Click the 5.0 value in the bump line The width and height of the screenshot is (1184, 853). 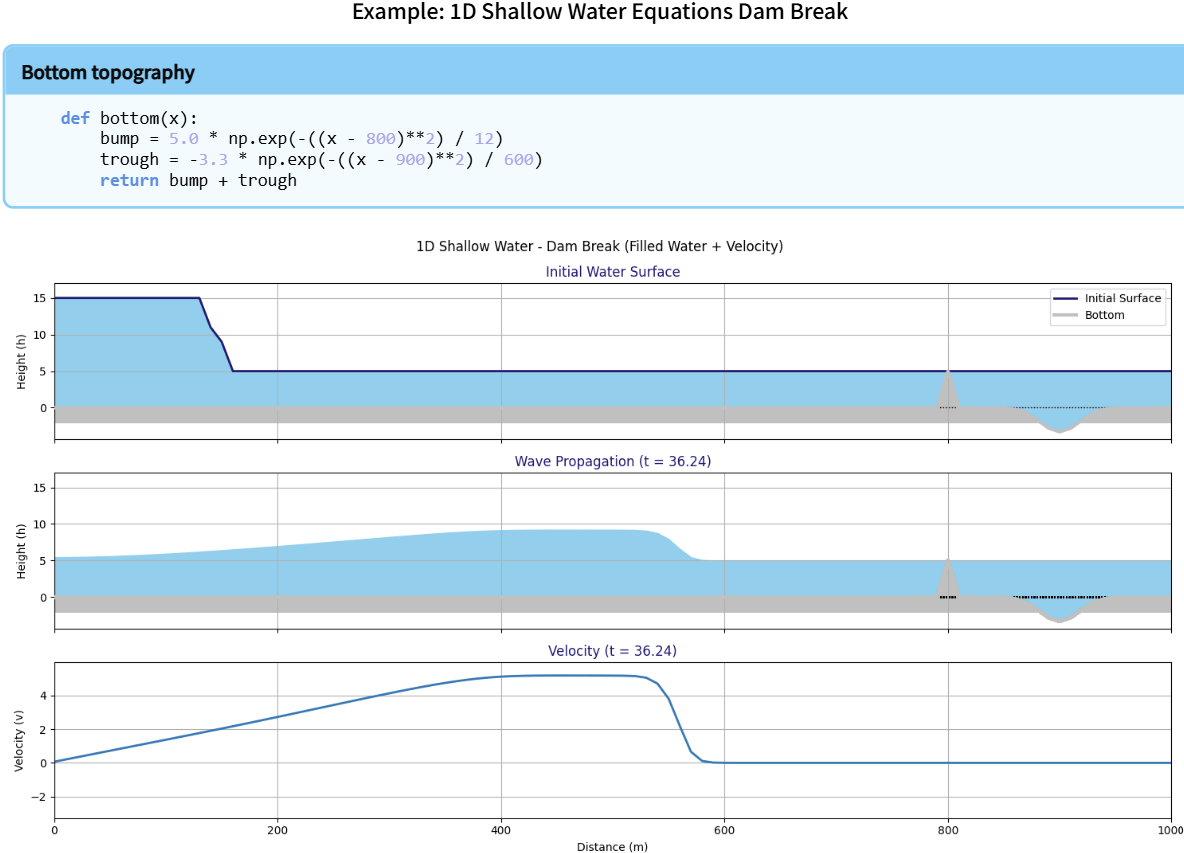(184, 139)
